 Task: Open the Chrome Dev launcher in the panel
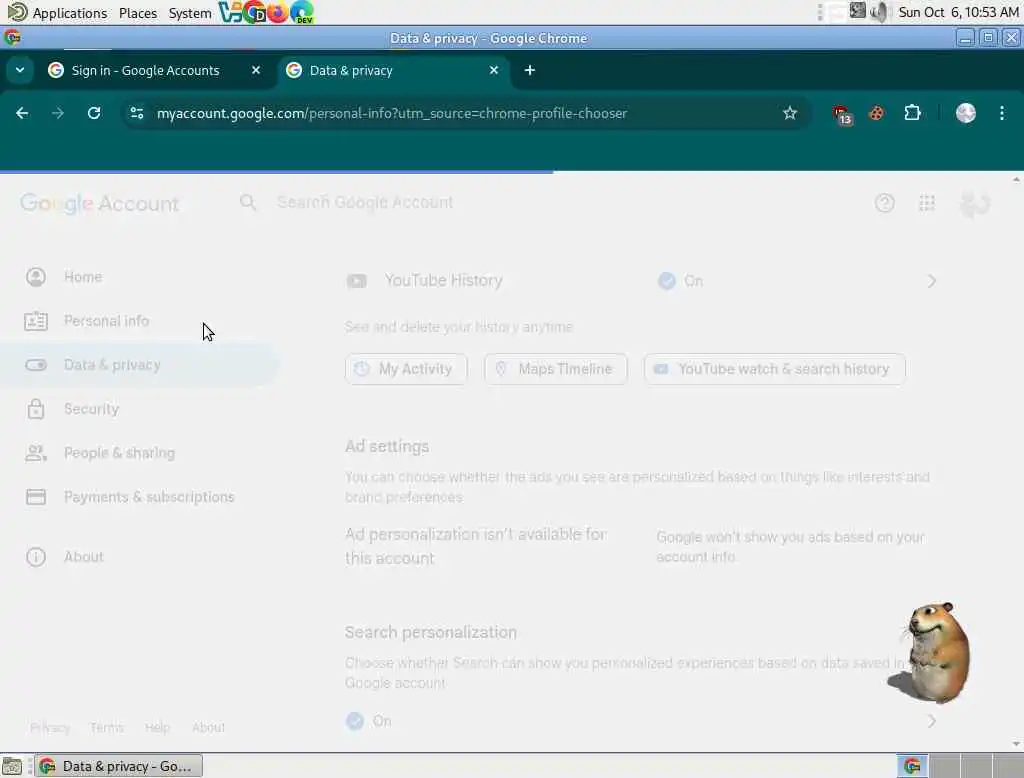[x=255, y=12]
